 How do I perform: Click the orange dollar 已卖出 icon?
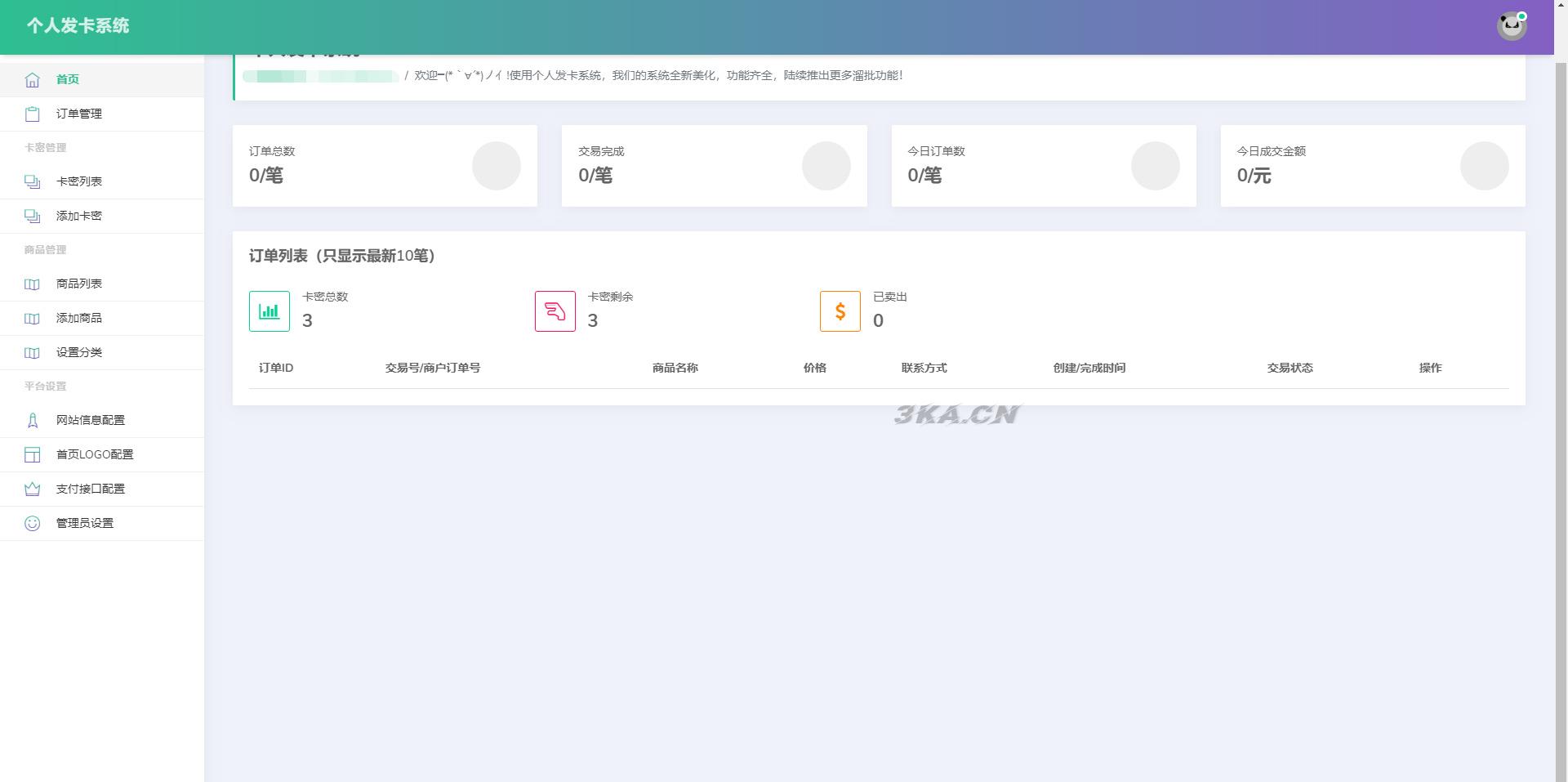coord(840,311)
